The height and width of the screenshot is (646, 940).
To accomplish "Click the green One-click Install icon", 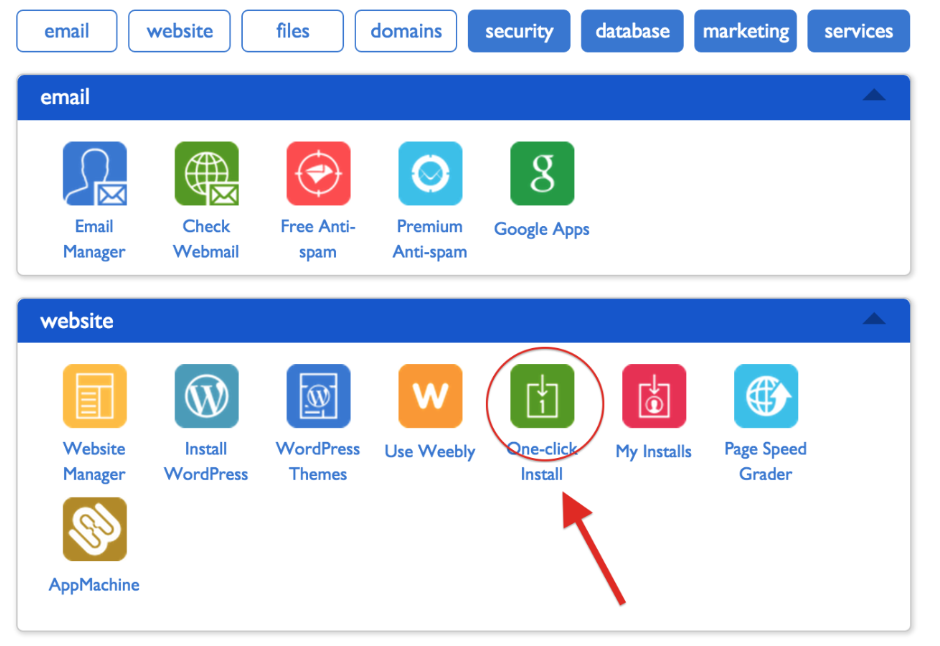I will pyautogui.click(x=542, y=396).
